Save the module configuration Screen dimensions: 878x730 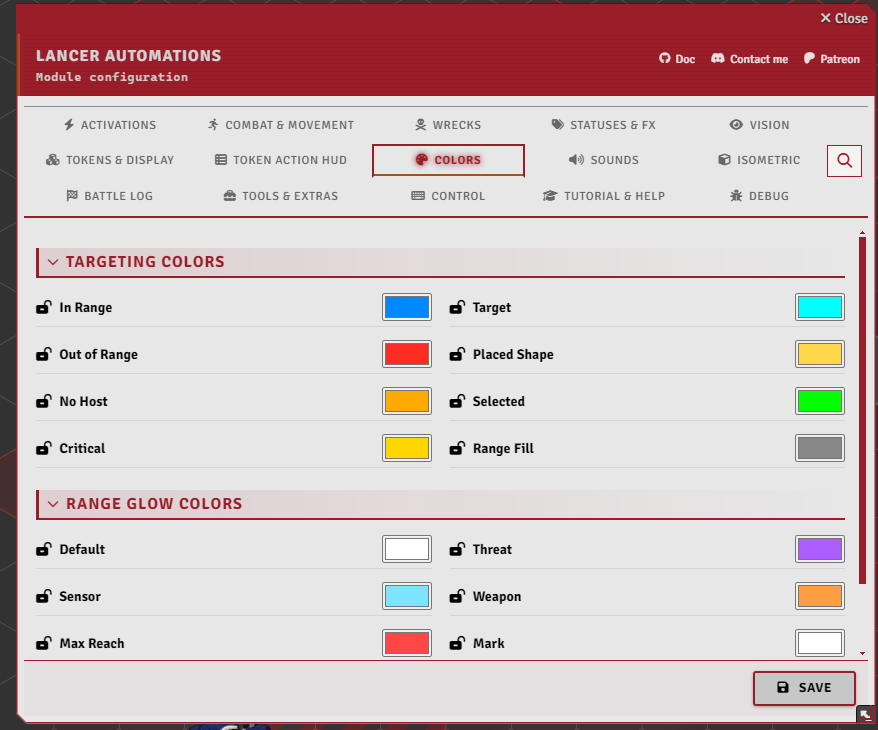pyautogui.click(x=804, y=687)
